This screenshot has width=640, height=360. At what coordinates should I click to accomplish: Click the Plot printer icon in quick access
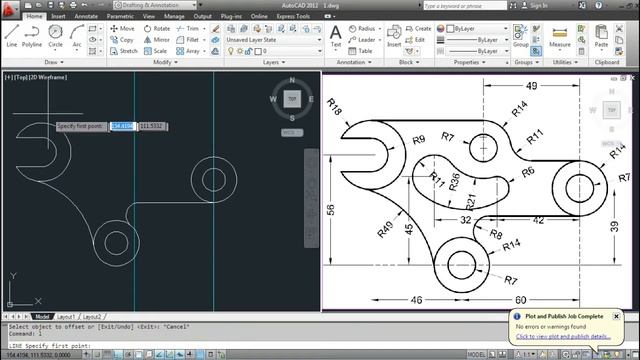[73, 5]
